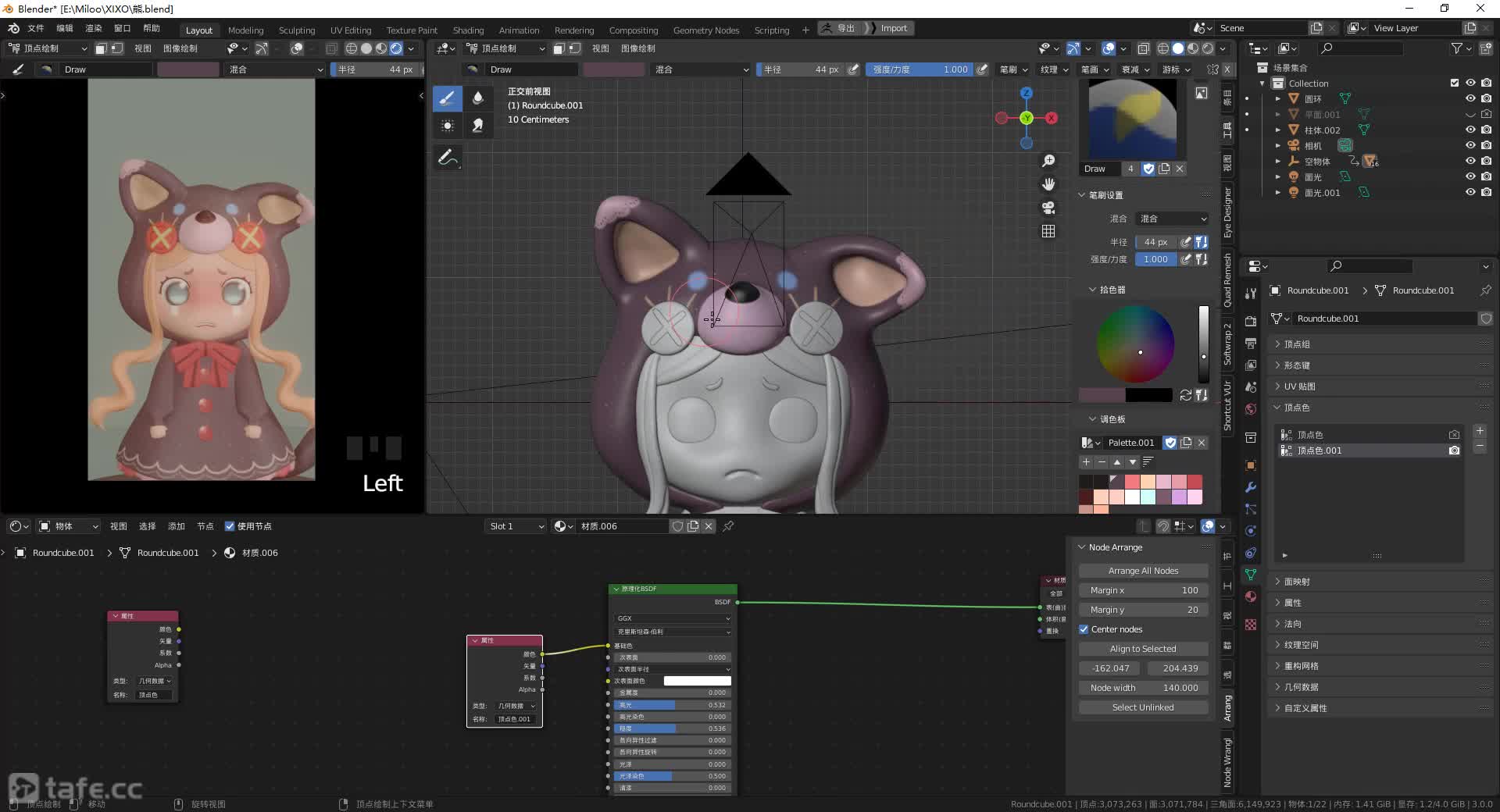Click Align to Selected button
Image resolution: width=1500 pixels, height=812 pixels.
(1143, 649)
